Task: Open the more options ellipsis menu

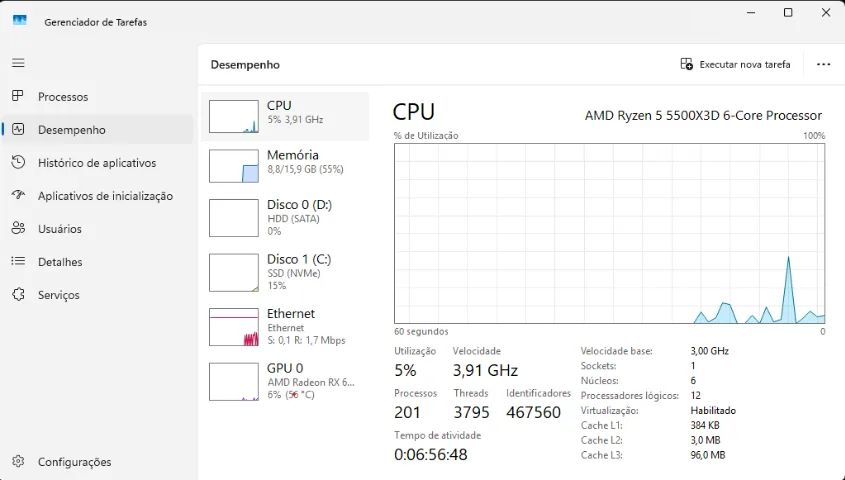Action: pos(823,64)
